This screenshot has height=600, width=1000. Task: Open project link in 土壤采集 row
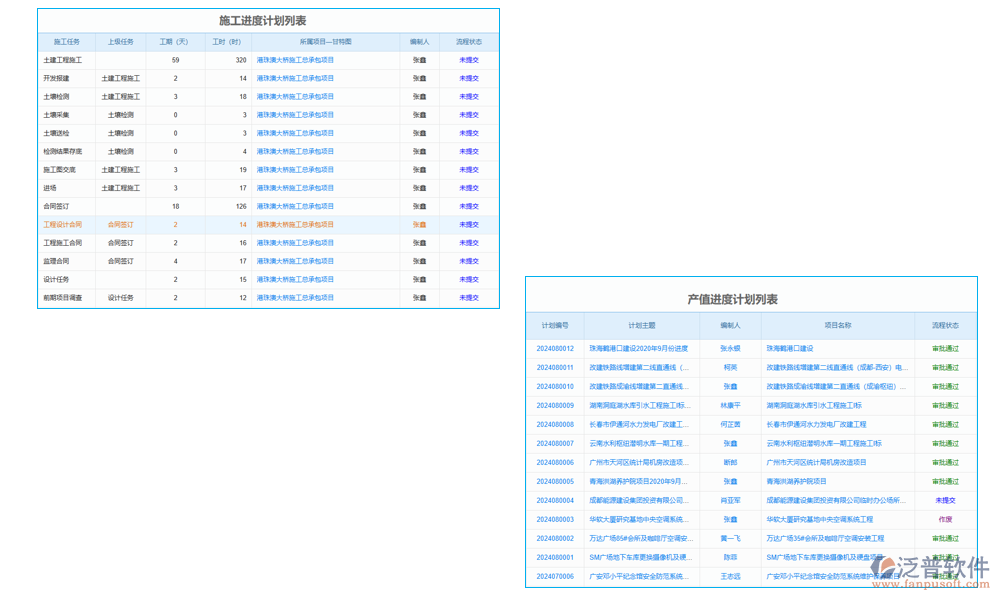click(295, 115)
